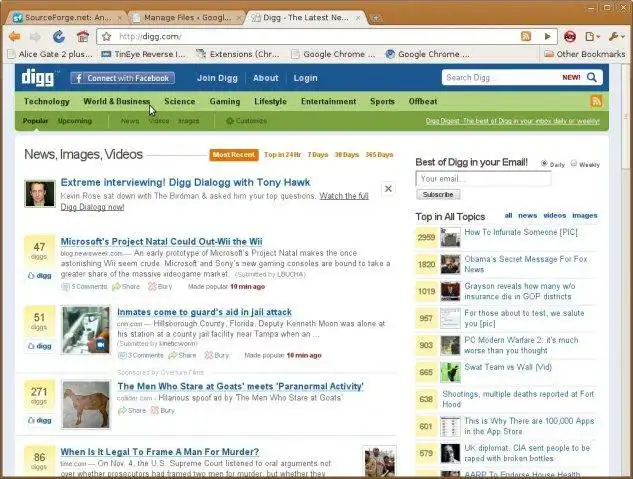The width and height of the screenshot is (633, 479).
Task: Click Digg search magnifier icon
Action: (592, 77)
